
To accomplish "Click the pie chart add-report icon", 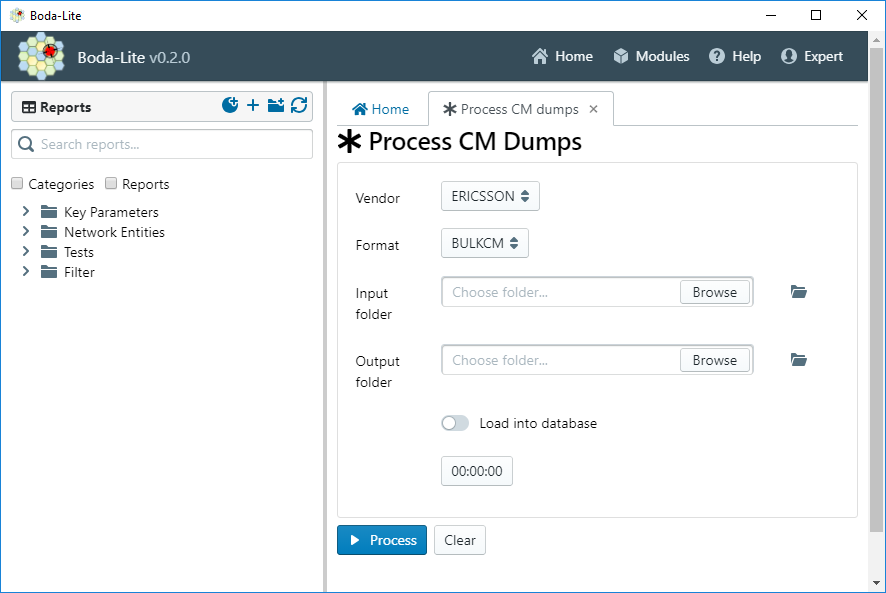I will click(230, 105).
